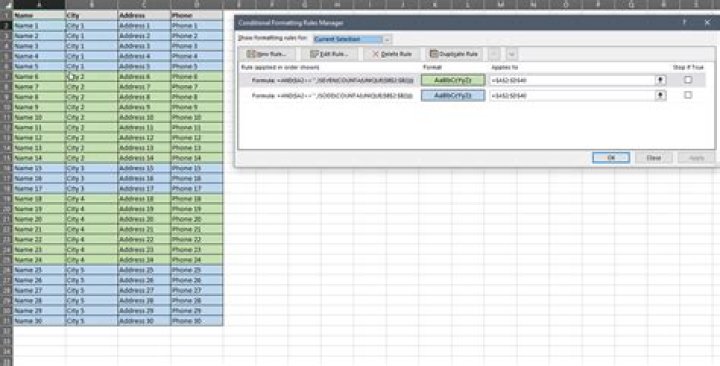This screenshot has height=366, width=720.
Task: Select cell Name 15
Action: coord(39,168)
